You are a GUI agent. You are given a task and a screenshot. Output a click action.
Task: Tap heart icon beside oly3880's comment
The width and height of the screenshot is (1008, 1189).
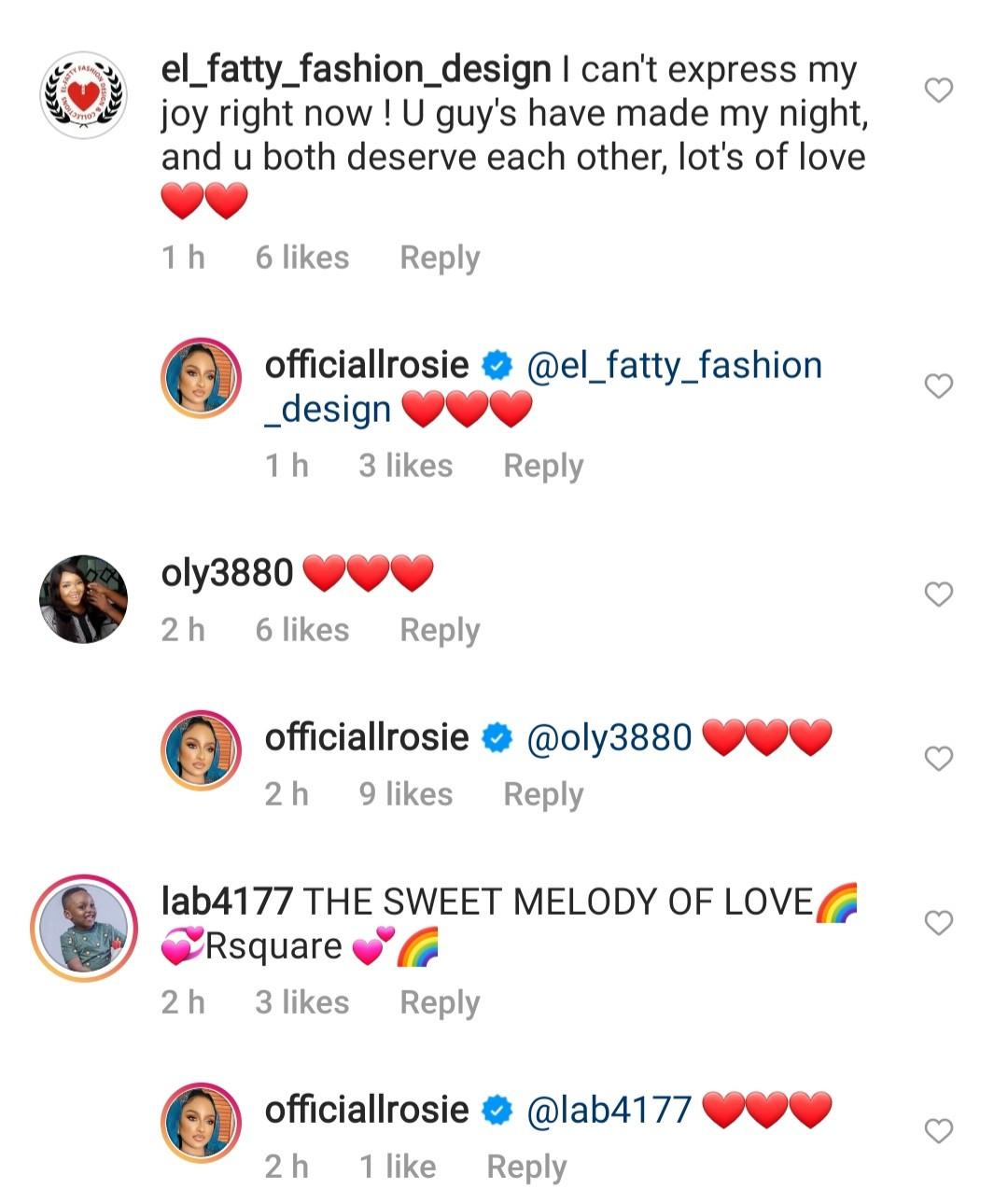coord(938,594)
